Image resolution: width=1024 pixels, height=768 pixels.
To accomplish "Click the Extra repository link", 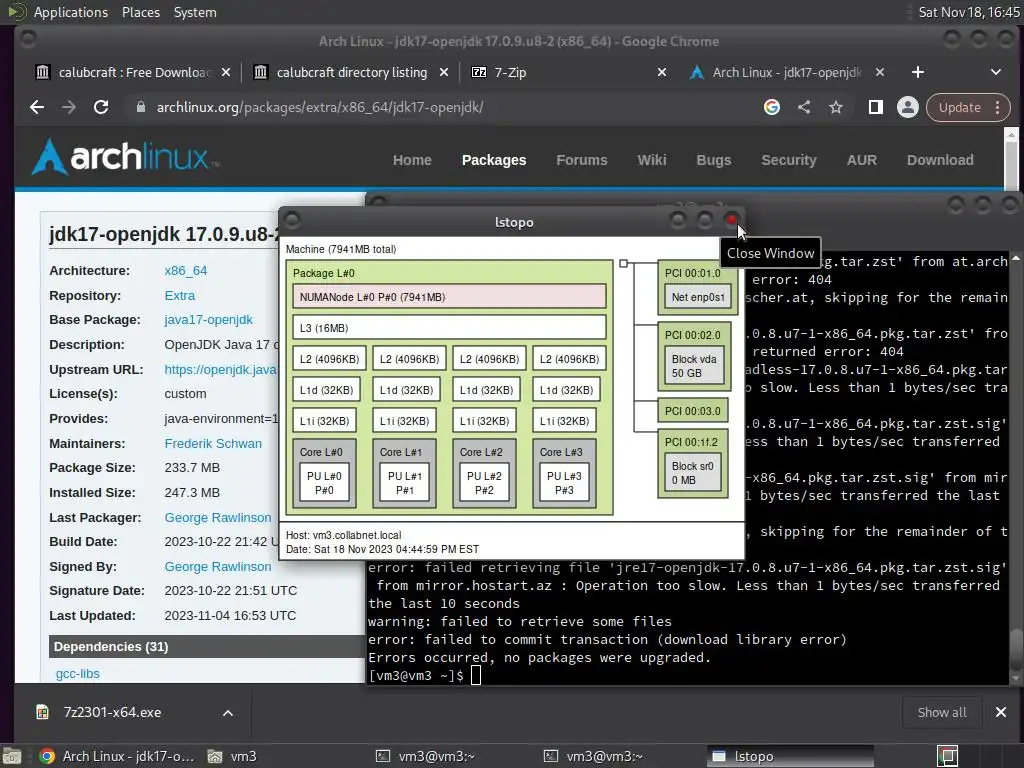I will [x=180, y=295].
